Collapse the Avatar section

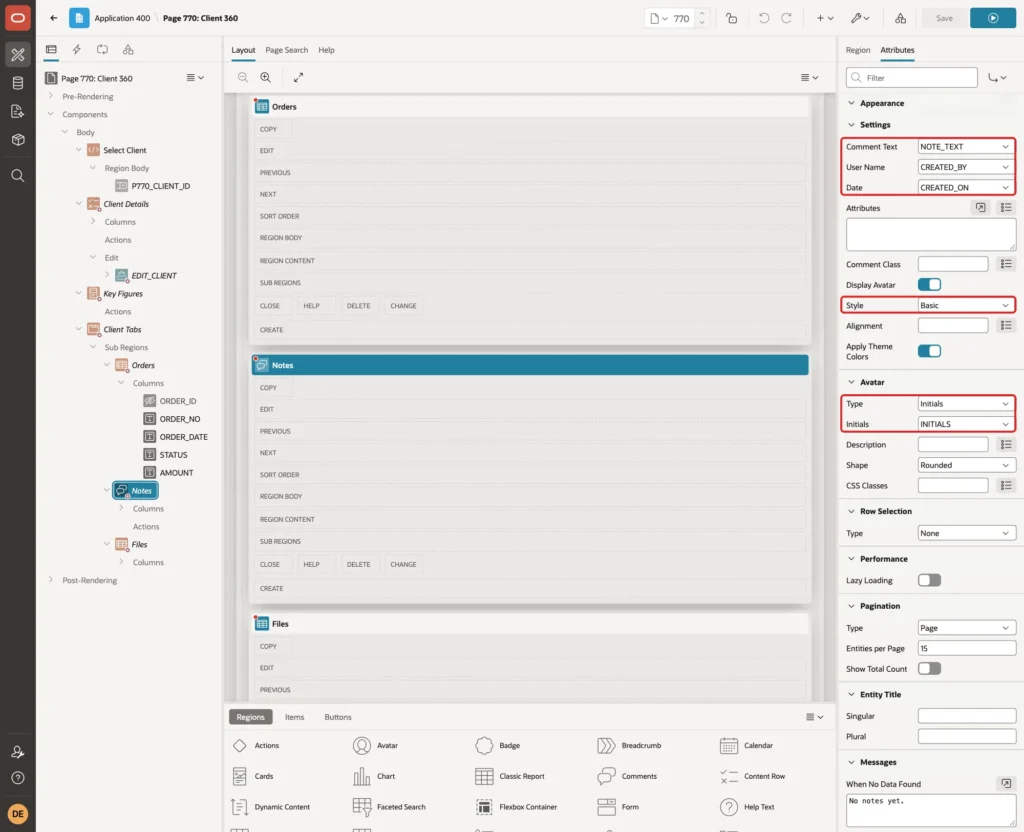(x=851, y=382)
